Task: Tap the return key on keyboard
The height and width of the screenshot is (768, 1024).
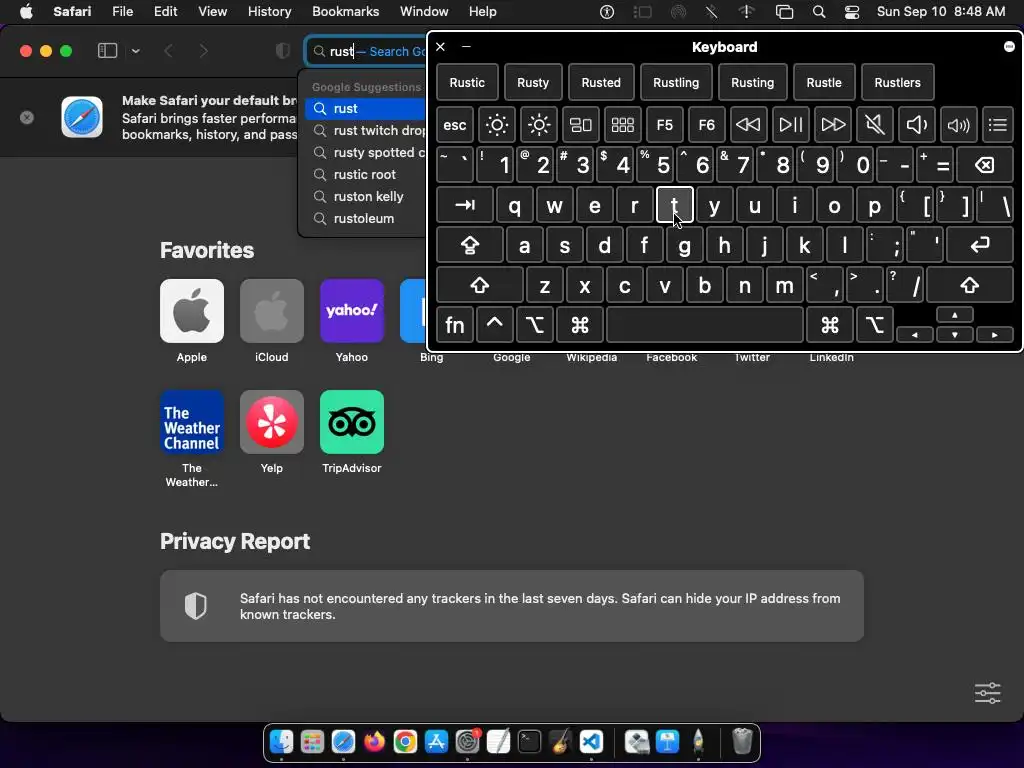Action: click(x=980, y=246)
